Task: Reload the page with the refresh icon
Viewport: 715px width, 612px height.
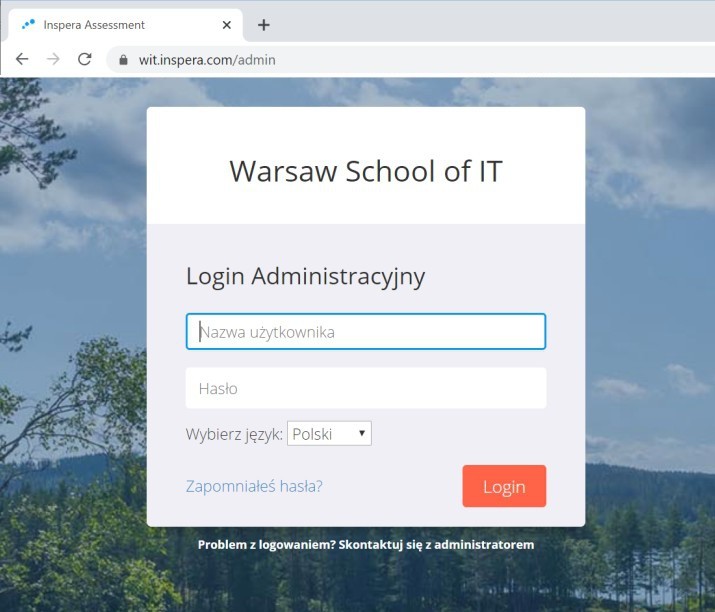Action: pyautogui.click(x=85, y=59)
